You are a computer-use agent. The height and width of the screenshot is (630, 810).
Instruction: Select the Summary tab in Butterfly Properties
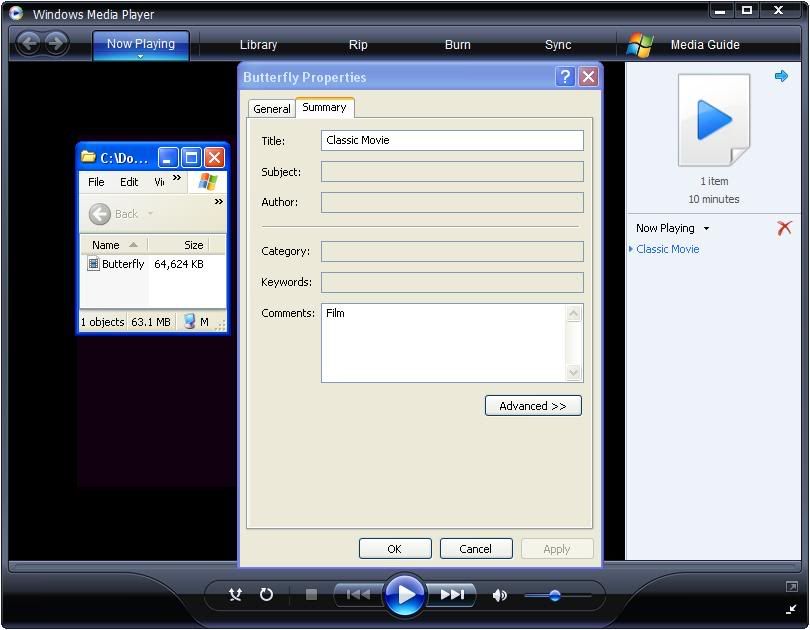pyautogui.click(x=324, y=107)
